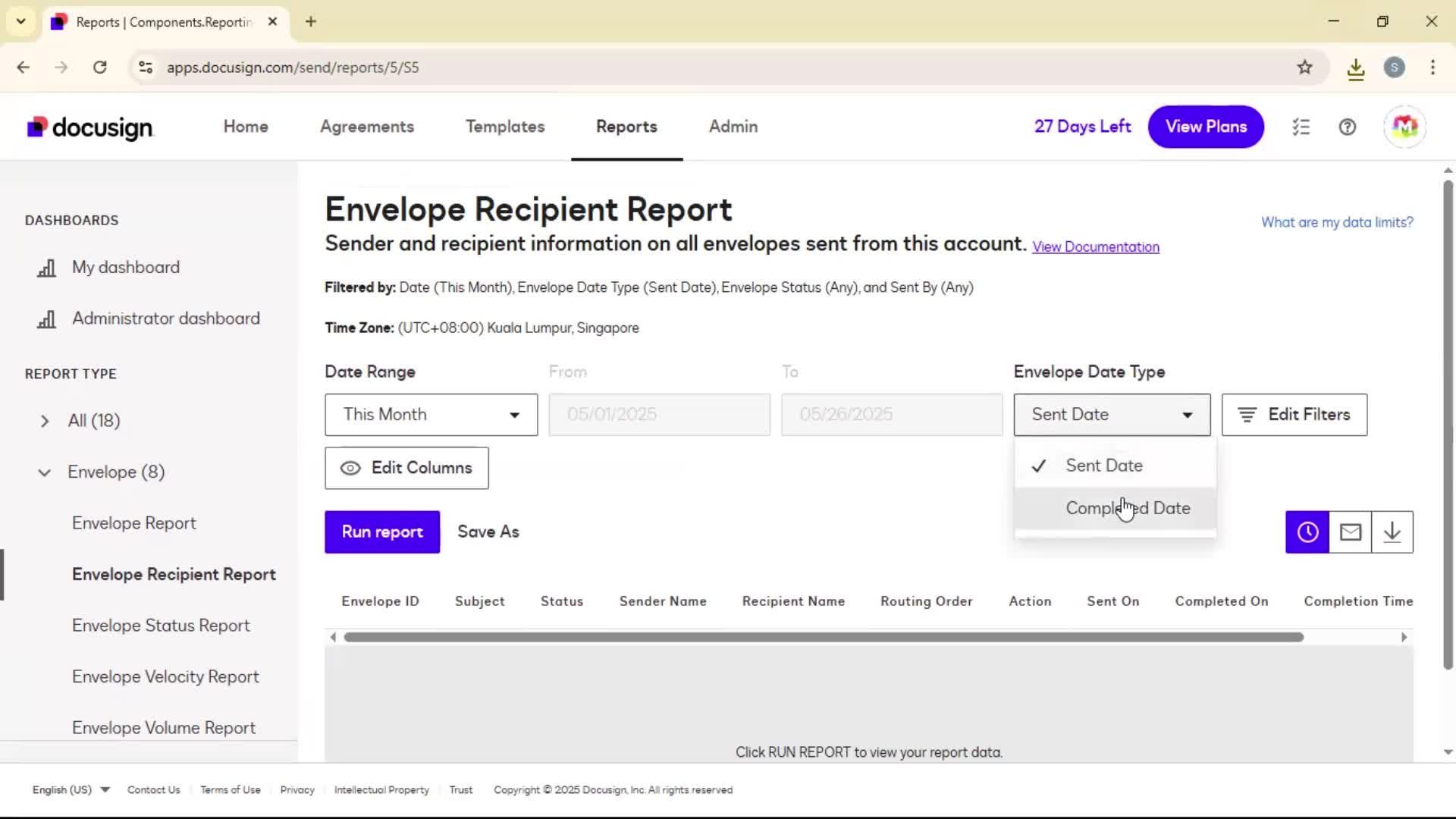Image resolution: width=1456 pixels, height=819 pixels.
Task: Open My dashboard
Action: tap(126, 268)
